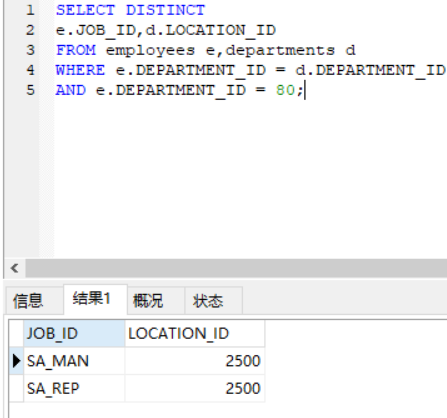Click the LOCATION_ID column header
The width and height of the screenshot is (447, 418).
click(x=195, y=333)
